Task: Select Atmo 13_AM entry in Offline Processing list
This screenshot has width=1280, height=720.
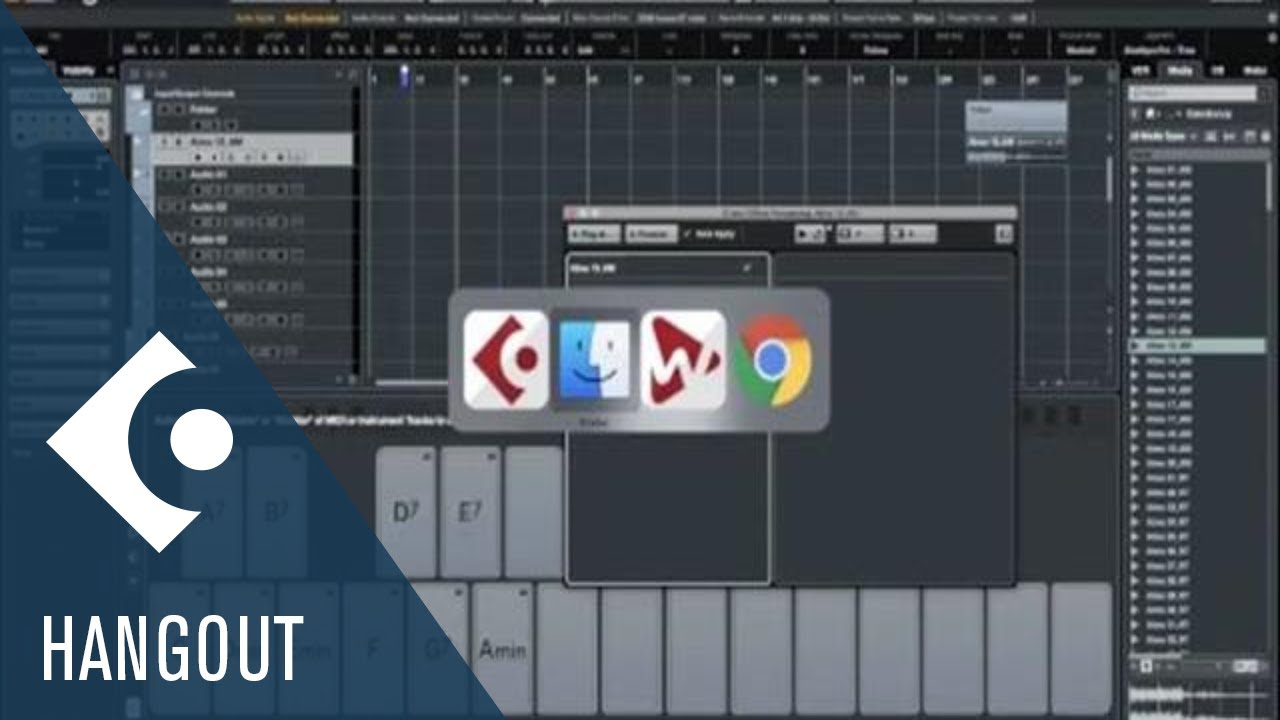Action: coord(667,268)
